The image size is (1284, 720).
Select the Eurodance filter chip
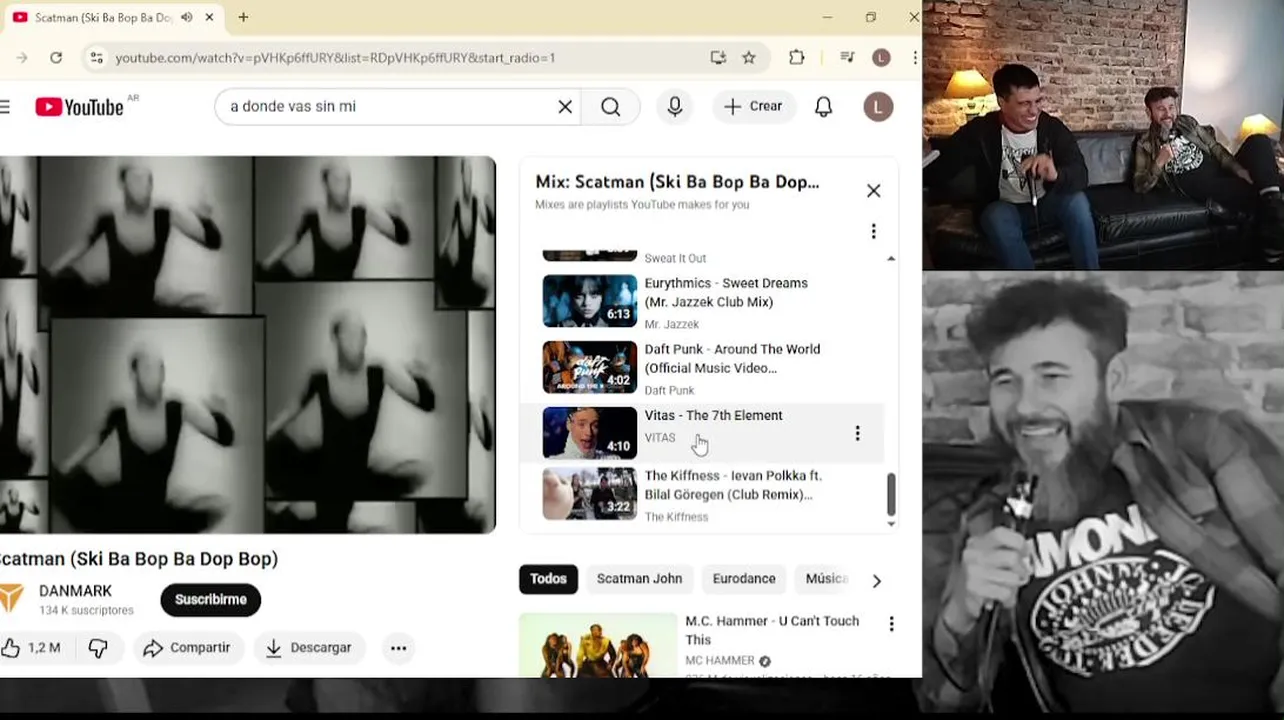coord(744,578)
